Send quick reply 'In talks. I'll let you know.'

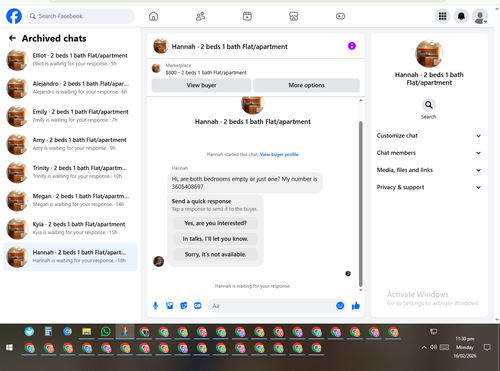[215, 239]
